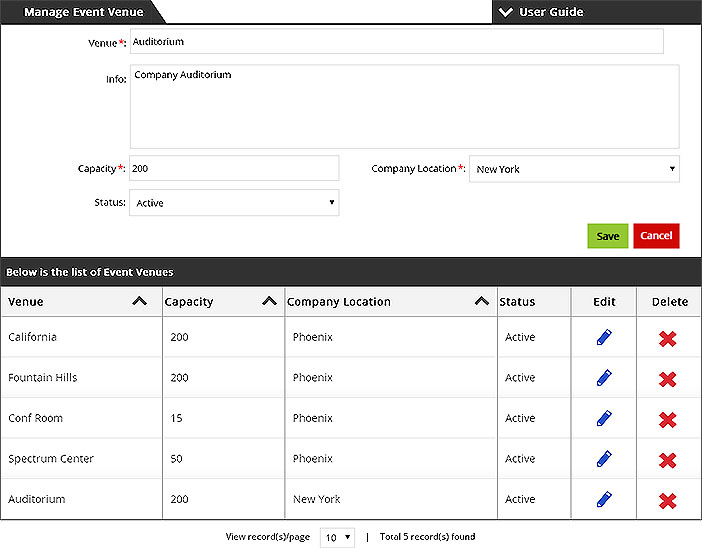The width and height of the screenshot is (702, 548).
Task: Select the Manage Event Venue tab
Action: pyautogui.click(x=83, y=12)
